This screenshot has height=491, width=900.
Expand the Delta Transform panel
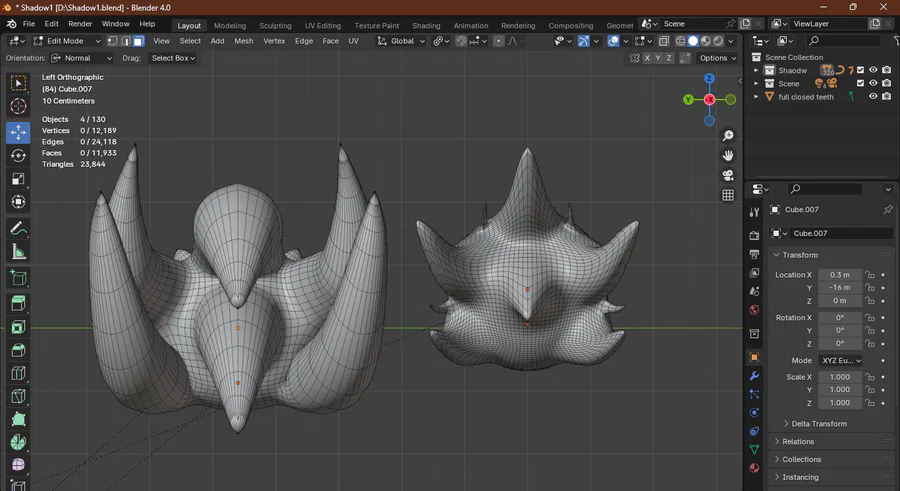click(818, 424)
